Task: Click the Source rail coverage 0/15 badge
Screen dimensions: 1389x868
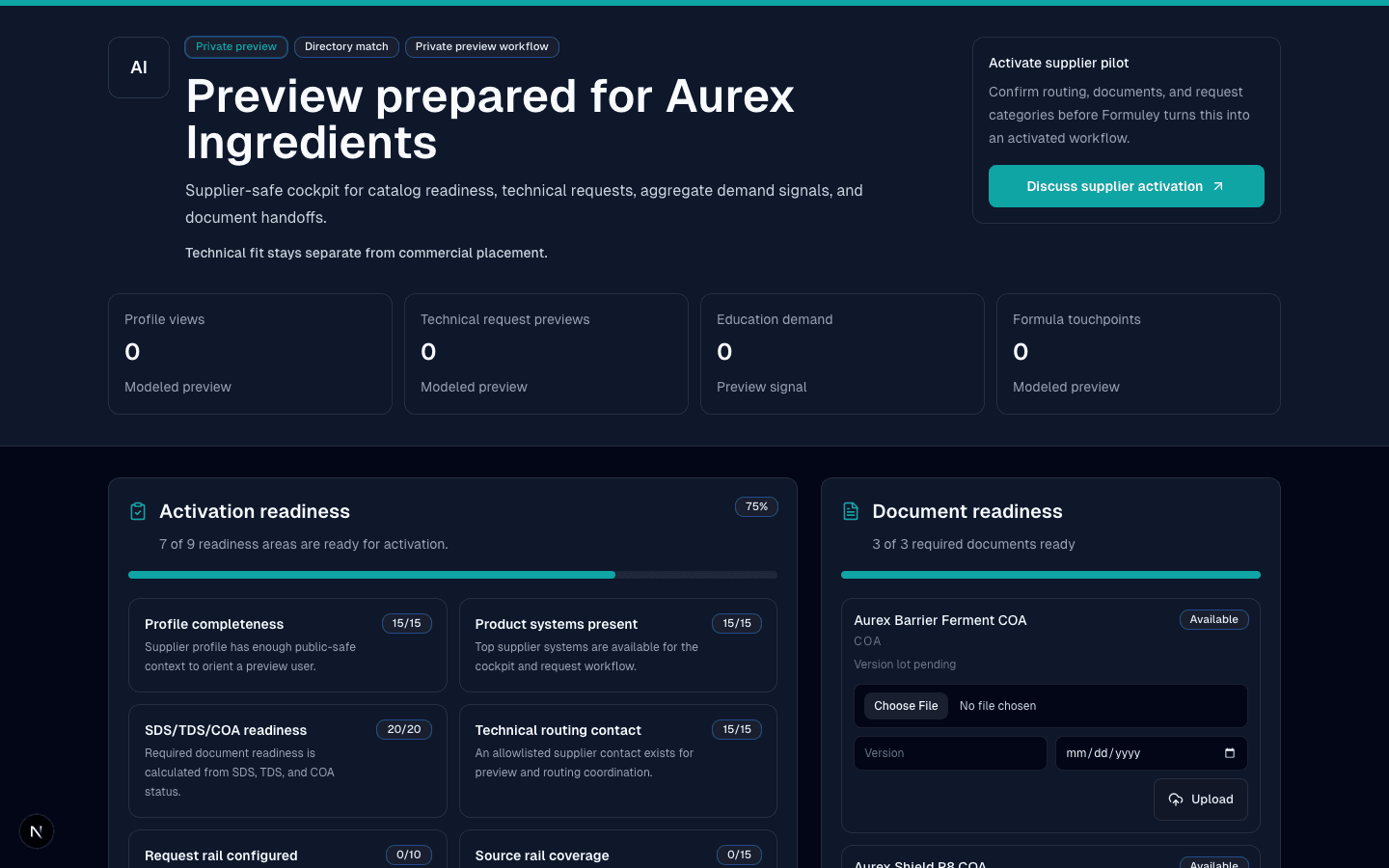Action: [x=739, y=855]
